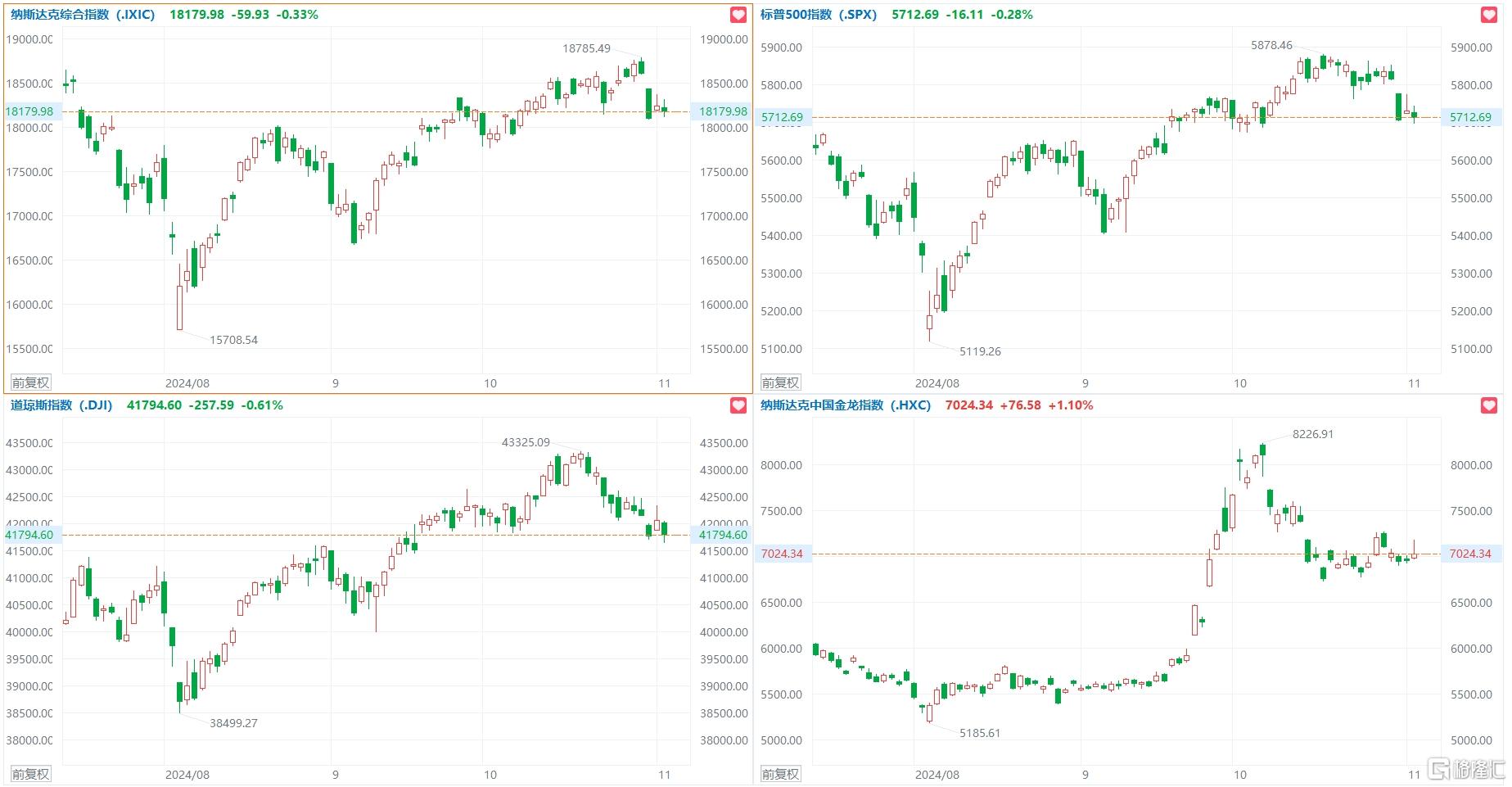Click the 5900.00 right-axis label on S&P chart
Image resolution: width=1512 pixels, height=787 pixels.
coord(1471,47)
